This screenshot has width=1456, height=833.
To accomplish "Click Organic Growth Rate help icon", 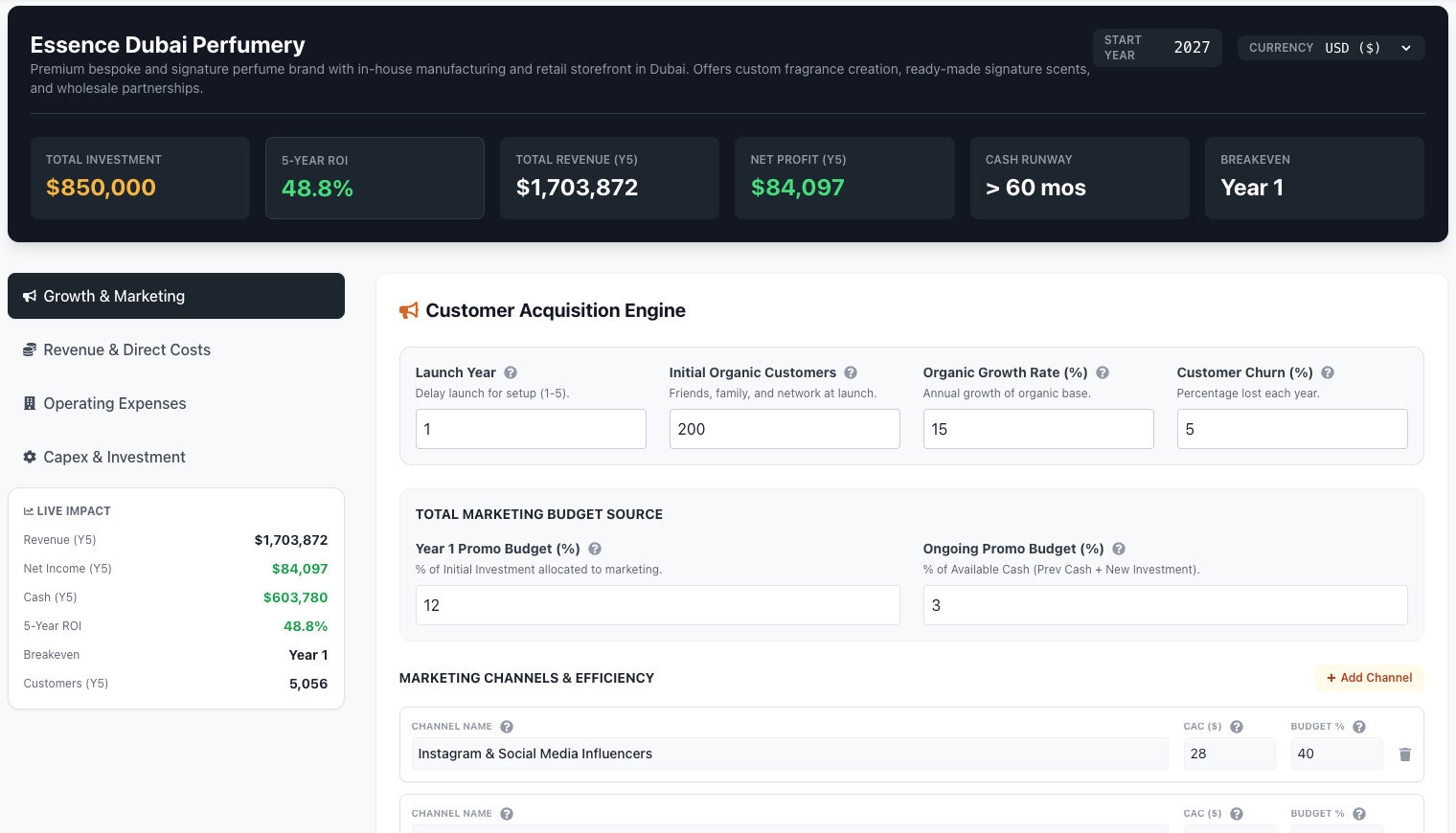I will click(1103, 372).
